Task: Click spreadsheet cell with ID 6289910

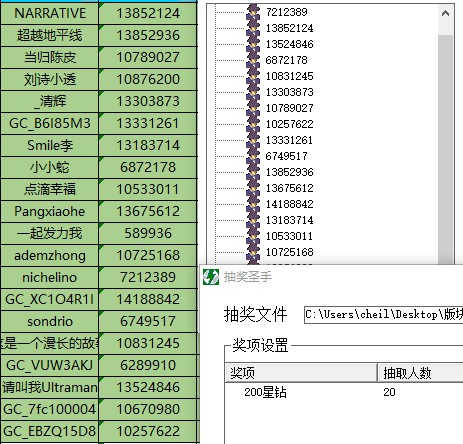Action: [x=148, y=365]
